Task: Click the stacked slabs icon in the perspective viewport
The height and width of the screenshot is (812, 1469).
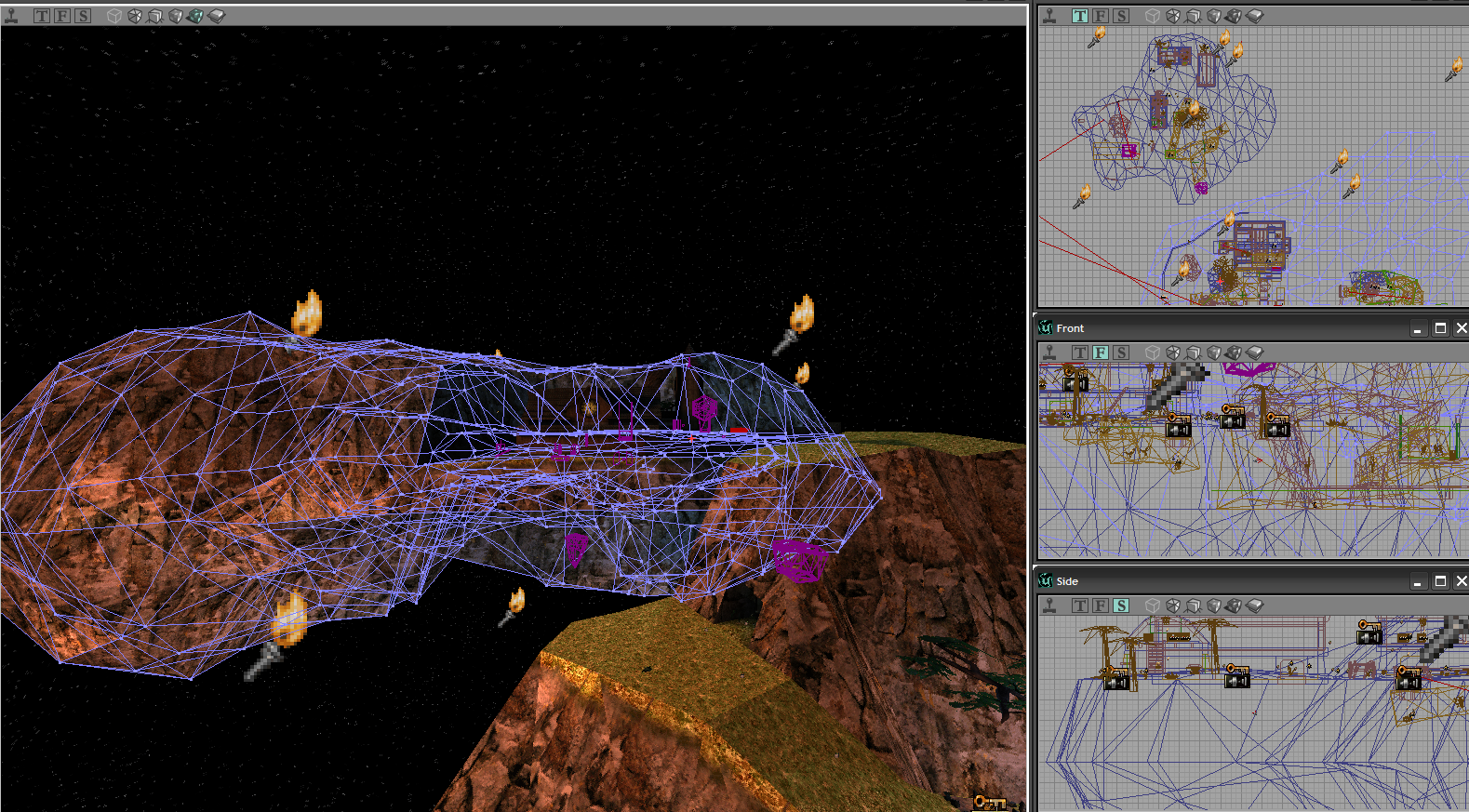Action: click(217, 16)
